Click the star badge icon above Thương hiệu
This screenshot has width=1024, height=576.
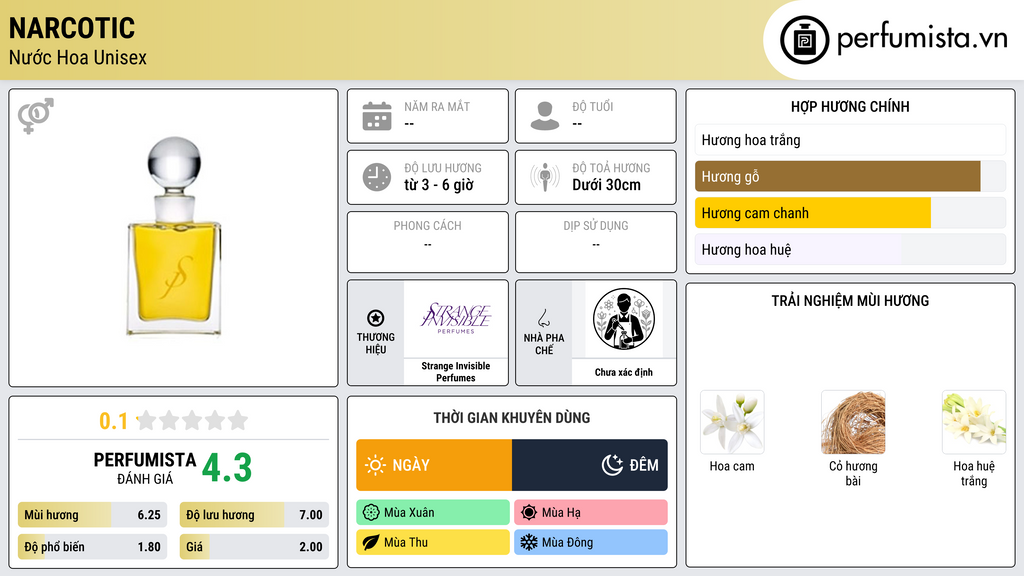coord(376,318)
